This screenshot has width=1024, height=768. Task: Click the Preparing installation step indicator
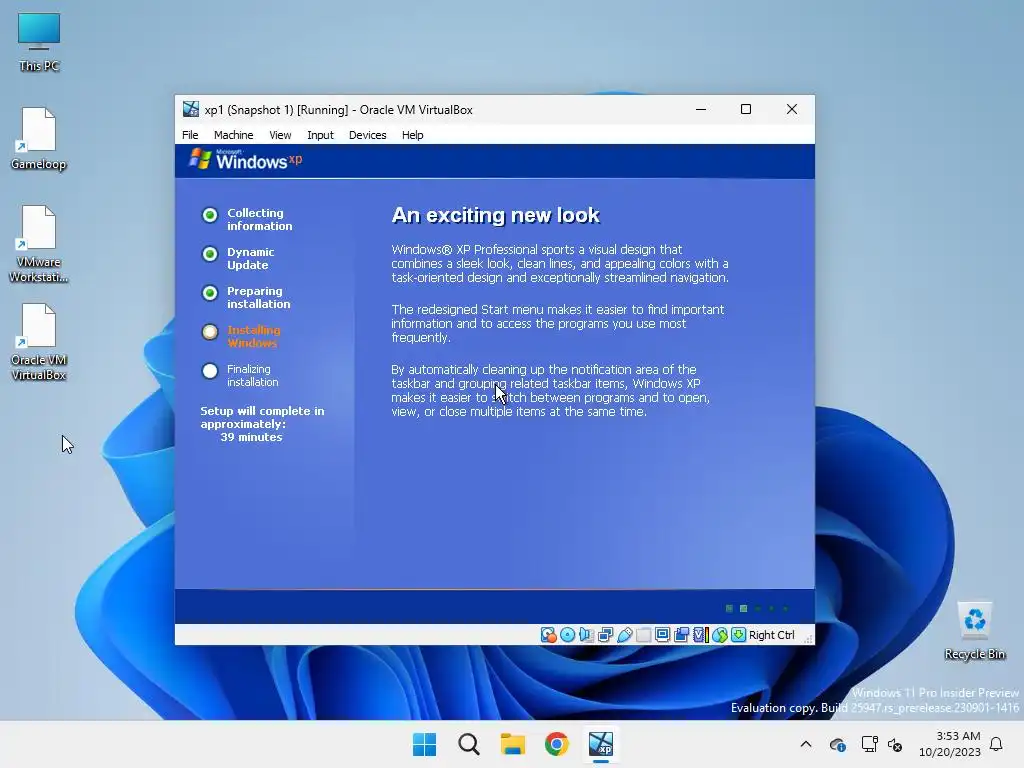(210, 293)
